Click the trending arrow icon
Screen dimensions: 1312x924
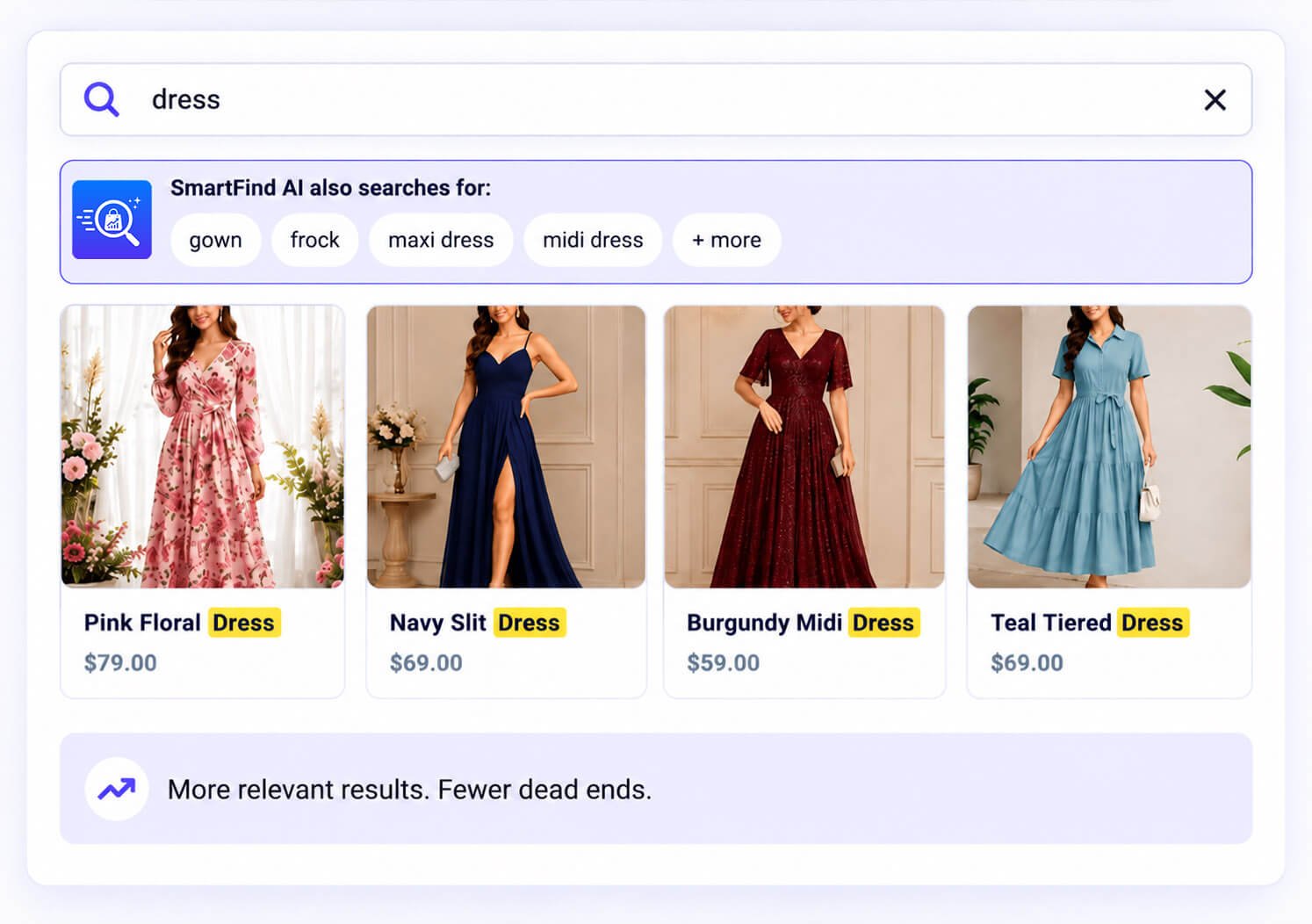tap(116, 789)
